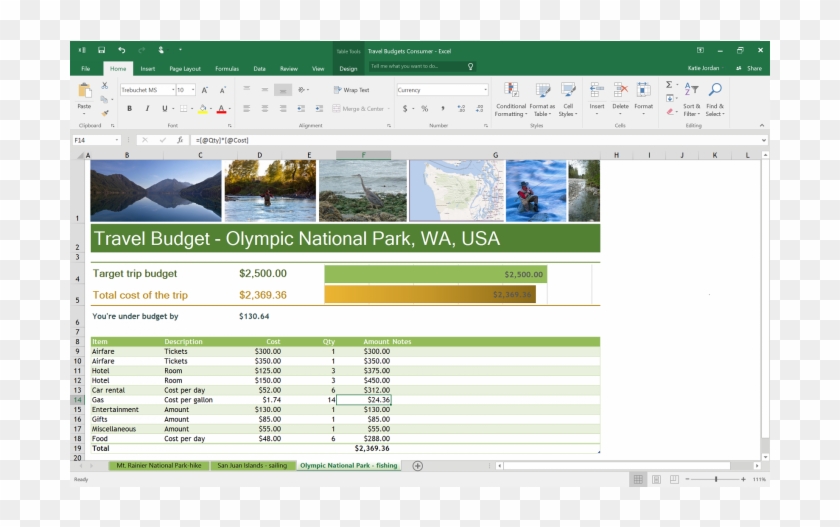
Task: Decrease font size with the small A icon
Action: (x=223, y=90)
